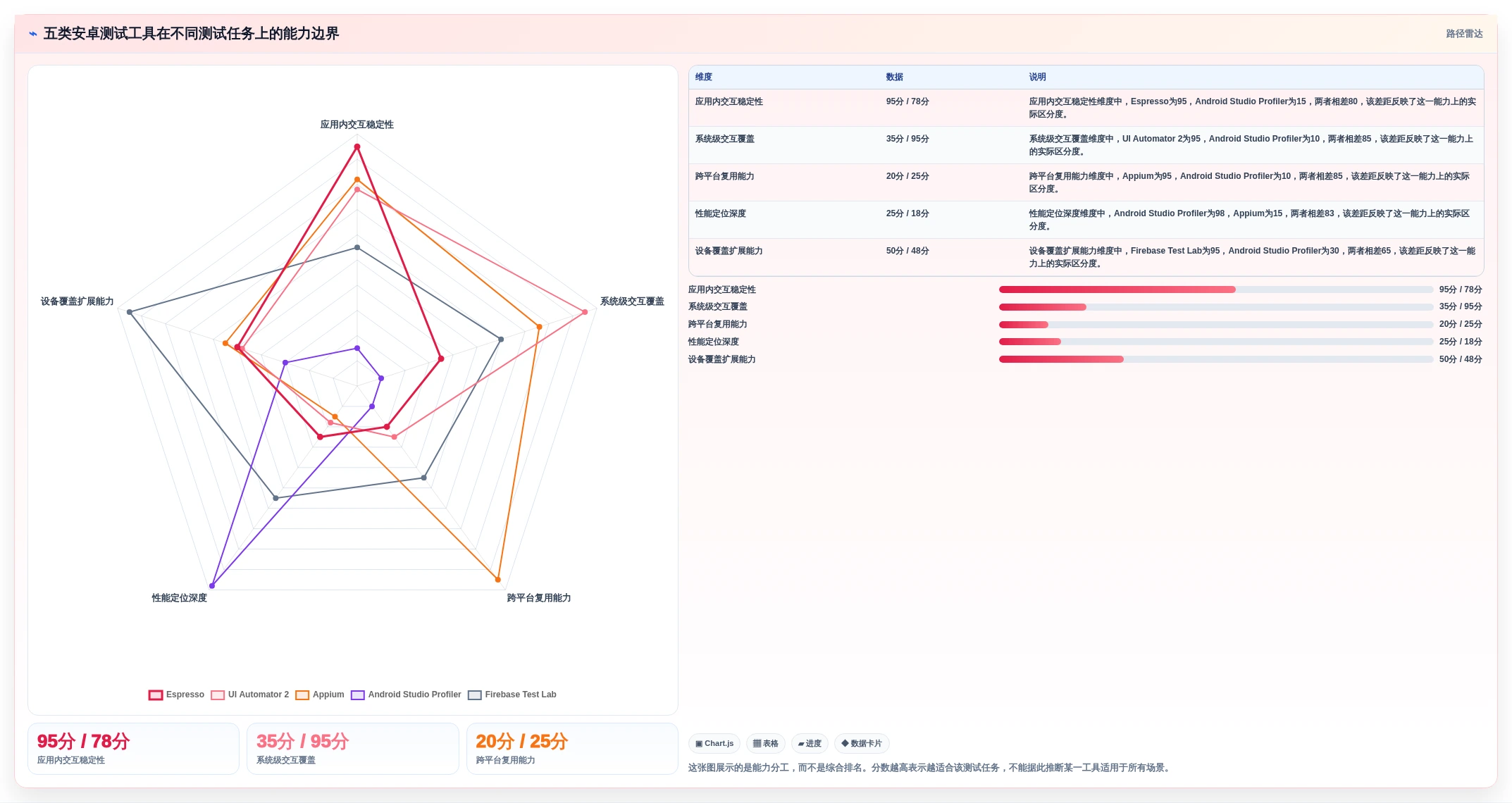Click the 系统级交互覆盖 progress bar
Image resolution: width=1512 pixels, height=803 pixels.
[1216, 307]
